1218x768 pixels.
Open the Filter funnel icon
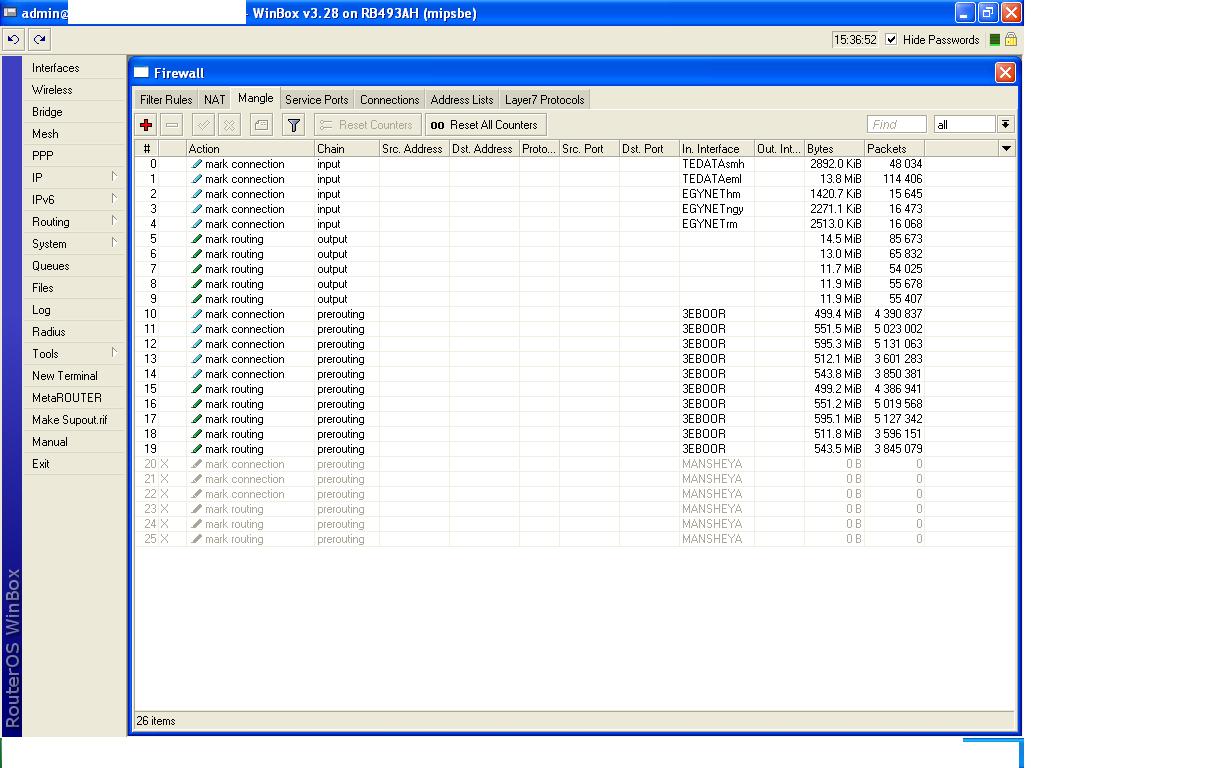coord(293,125)
